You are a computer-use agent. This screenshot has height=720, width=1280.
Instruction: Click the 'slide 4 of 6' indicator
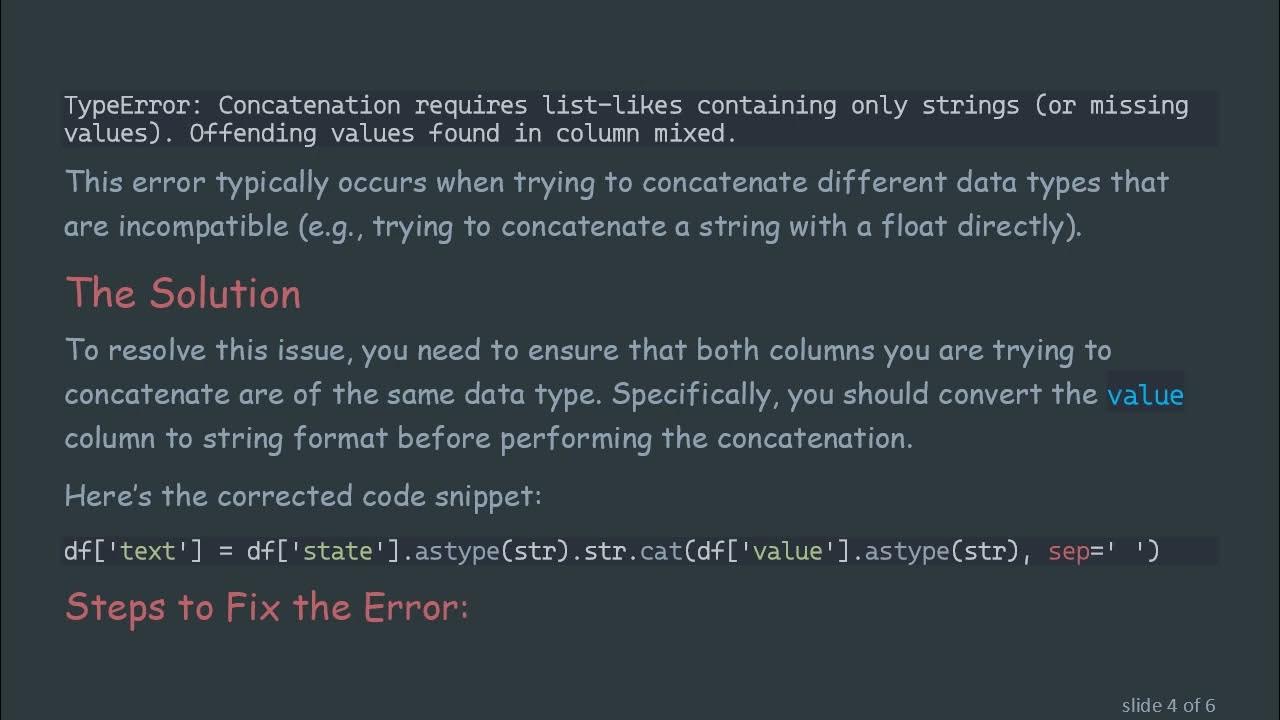[1168, 705]
